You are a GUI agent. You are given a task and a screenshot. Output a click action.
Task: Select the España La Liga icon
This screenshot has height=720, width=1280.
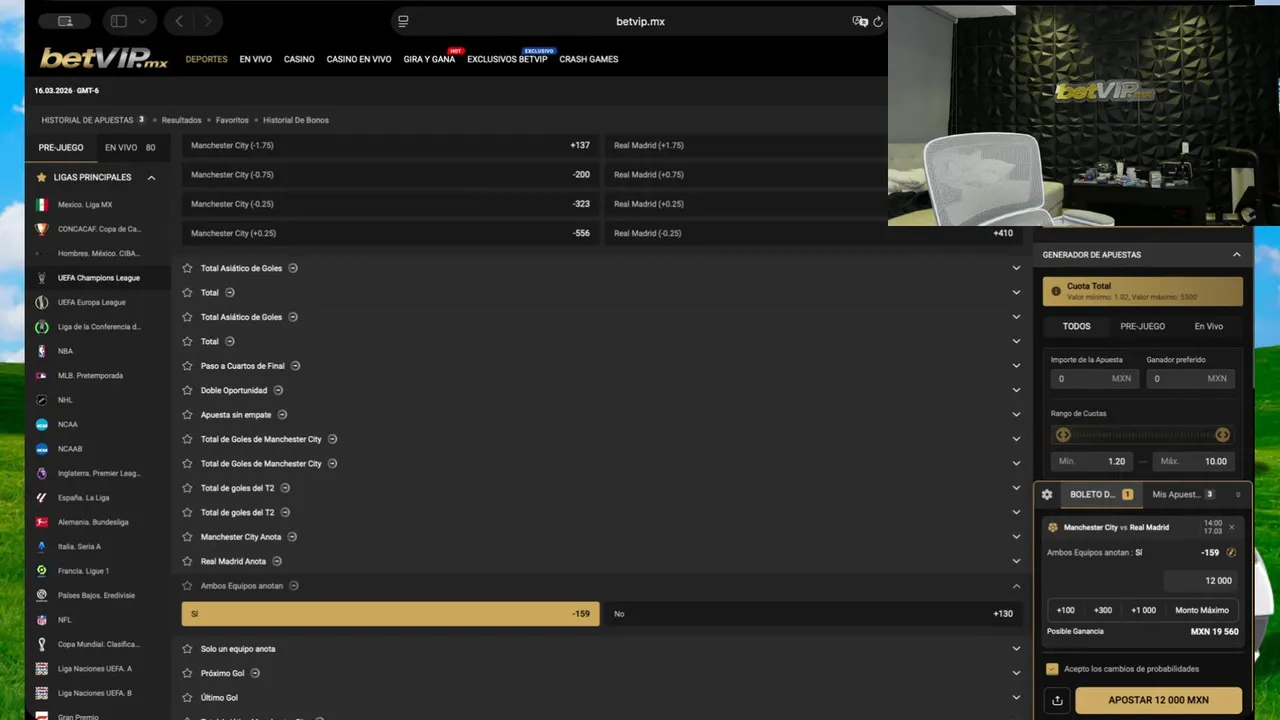pyautogui.click(x=41, y=497)
